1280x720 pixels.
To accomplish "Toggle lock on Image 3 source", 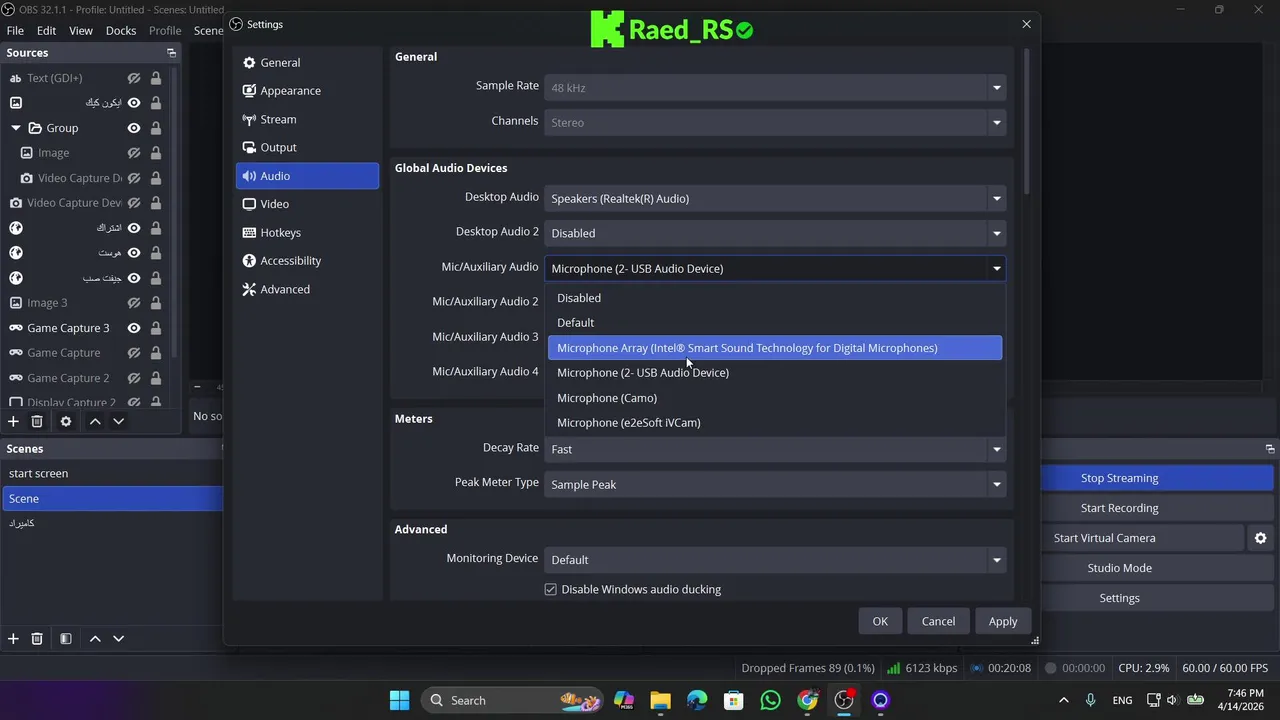I will (x=156, y=303).
